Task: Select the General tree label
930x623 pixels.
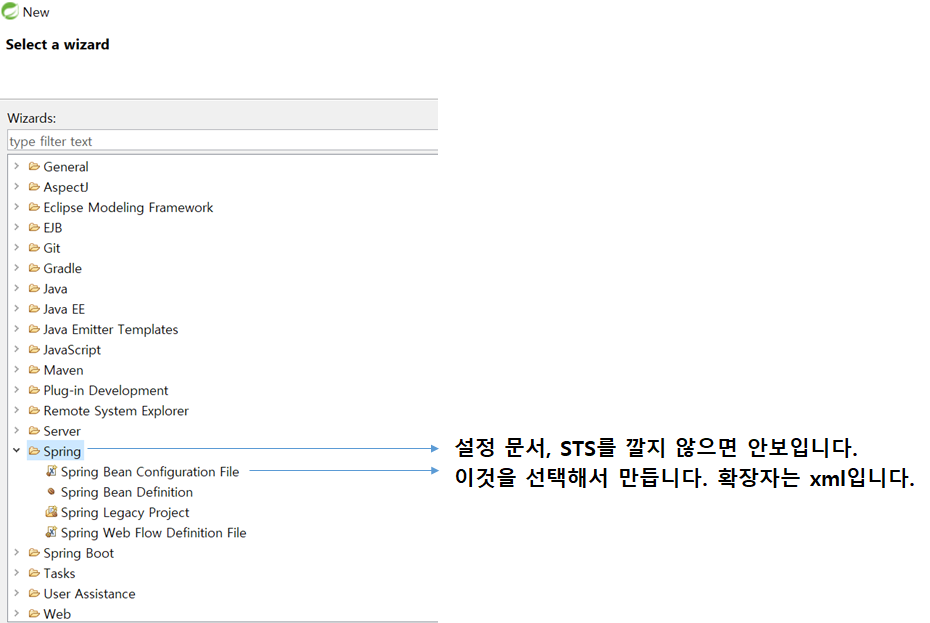Action: pos(66,167)
